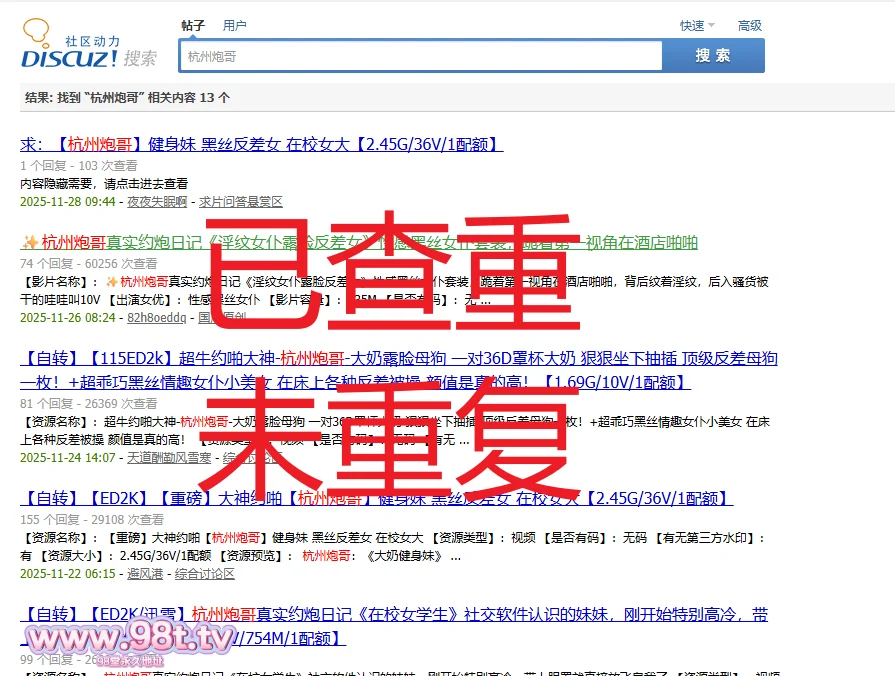Image resolution: width=895 pixels, height=676 pixels.
Task: Expand the 快速 dropdown
Action: click(x=697, y=25)
